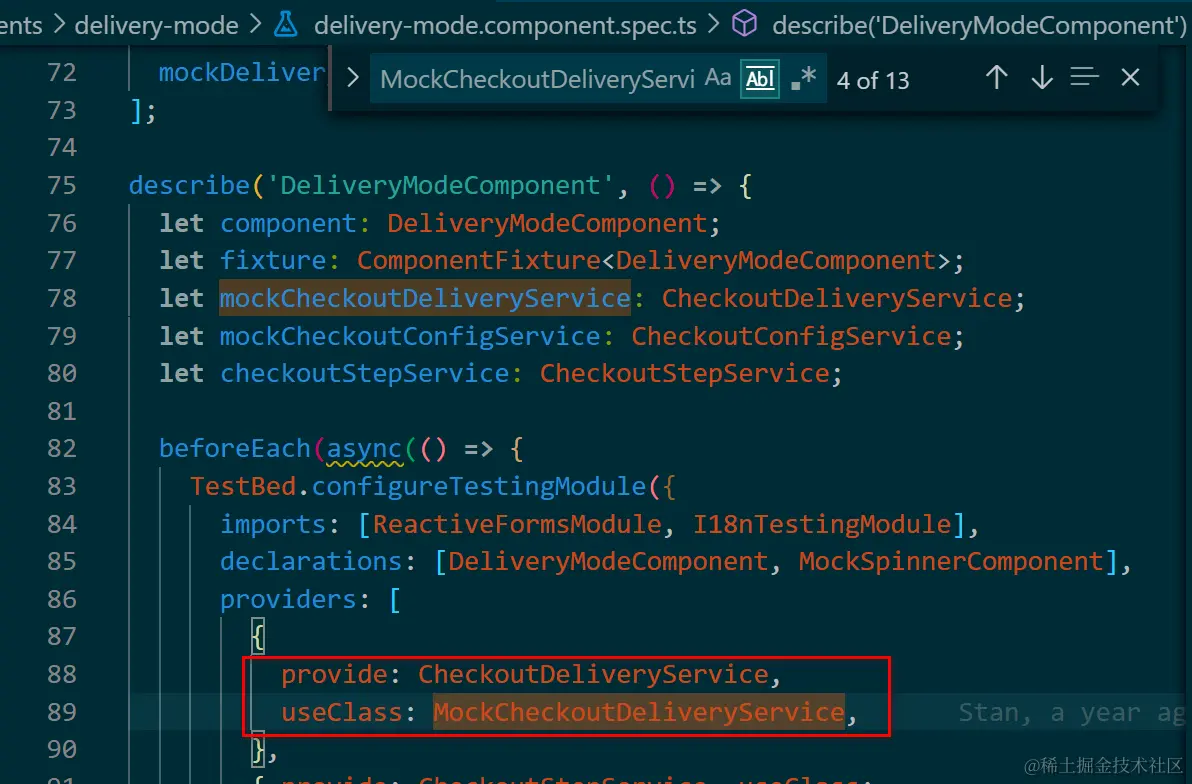The height and width of the screenshot is (784, 1192).
Task: Click ComponentFixture type on line 77
Action: pyautogui.click(x=479, y=261)
